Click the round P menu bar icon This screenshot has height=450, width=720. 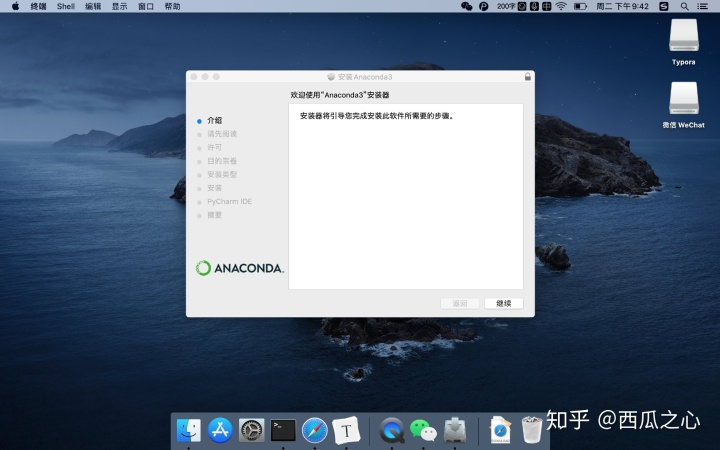[484, 6]
